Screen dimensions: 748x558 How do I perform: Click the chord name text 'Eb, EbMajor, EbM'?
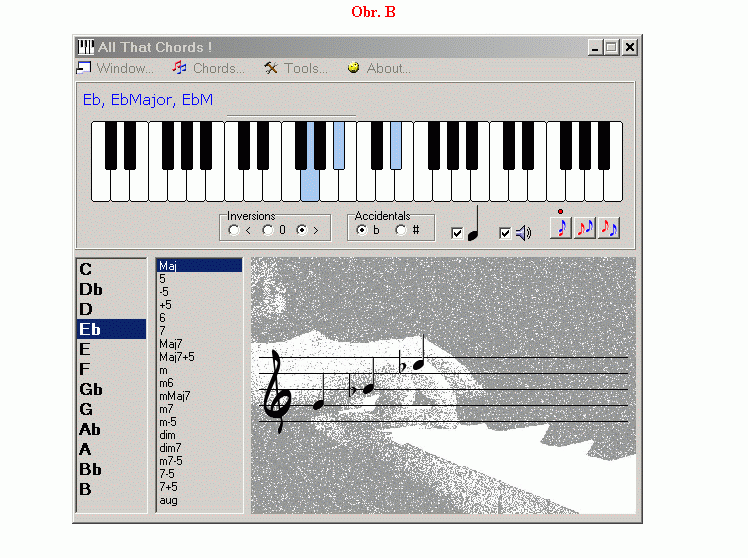coord(148,100)
